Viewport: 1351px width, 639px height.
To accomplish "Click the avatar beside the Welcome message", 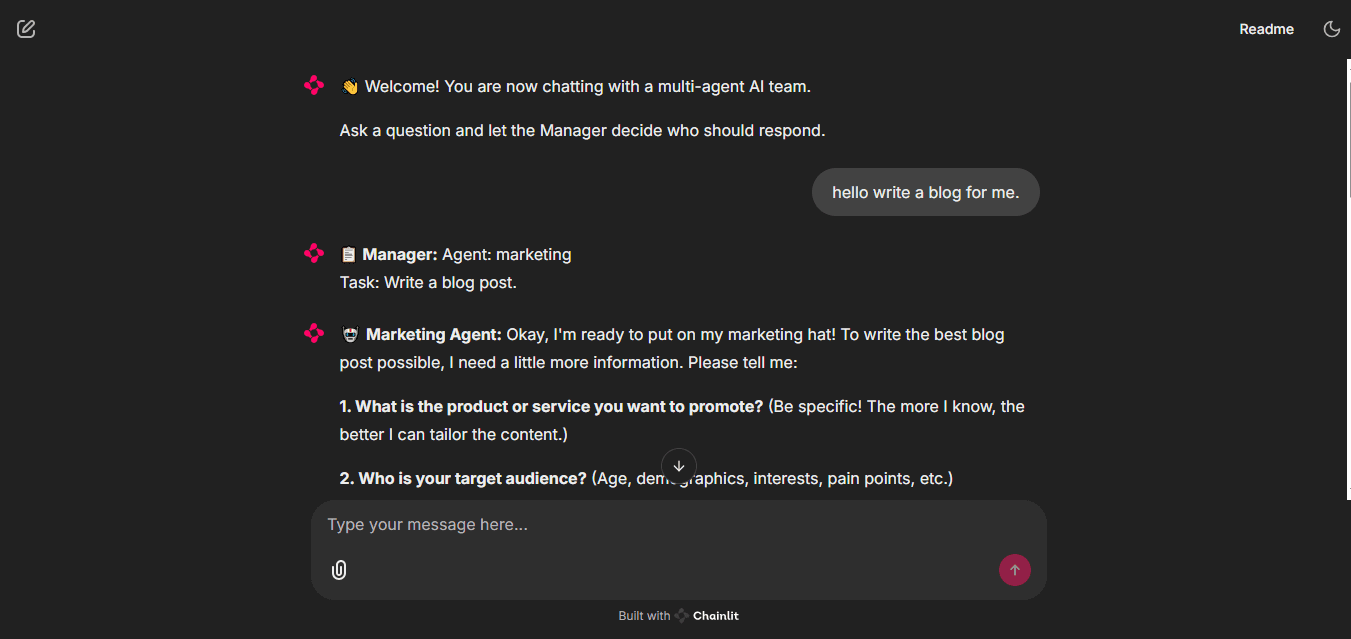I will click(314, 86).
